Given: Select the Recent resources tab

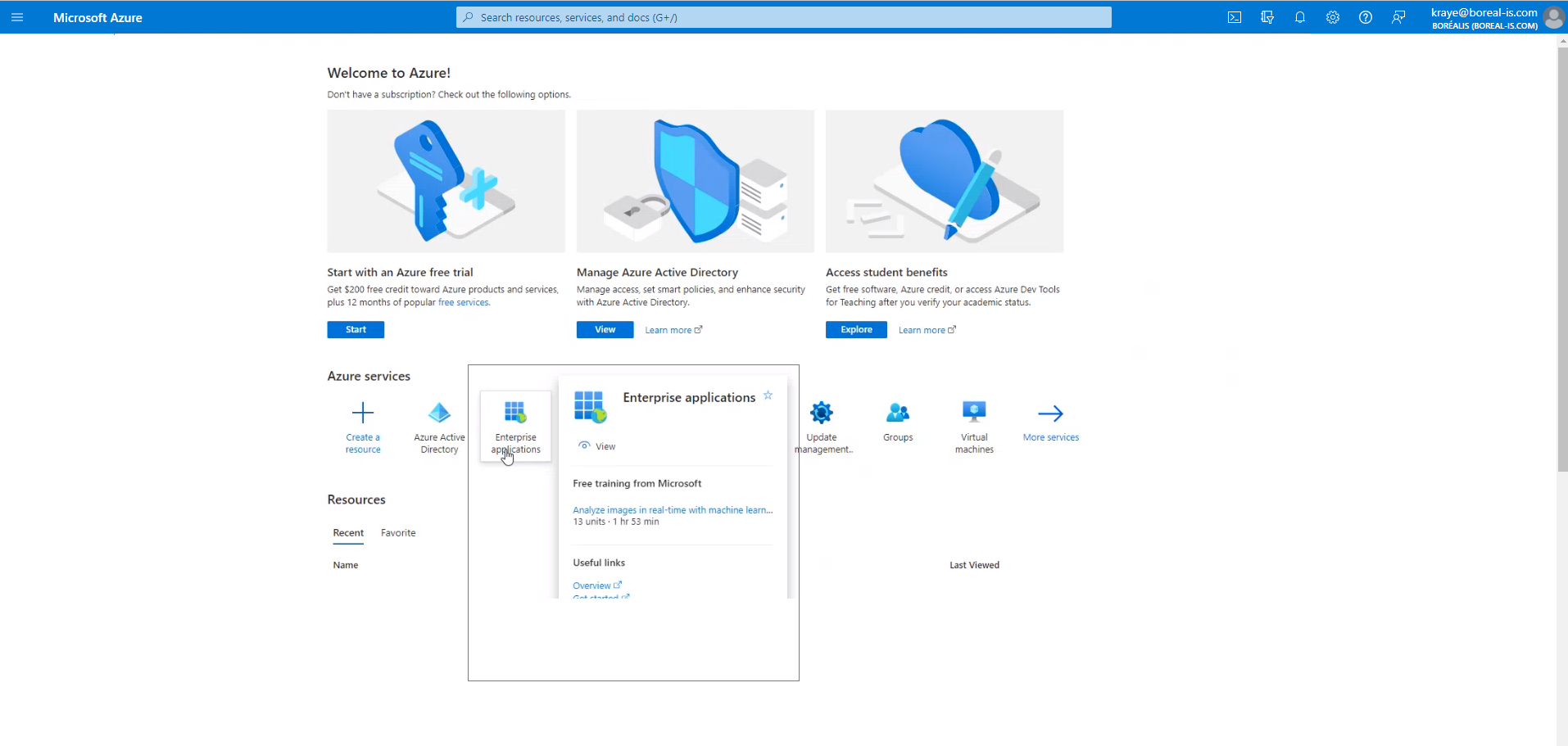Looking at the screenshot, I should [348, 533].
